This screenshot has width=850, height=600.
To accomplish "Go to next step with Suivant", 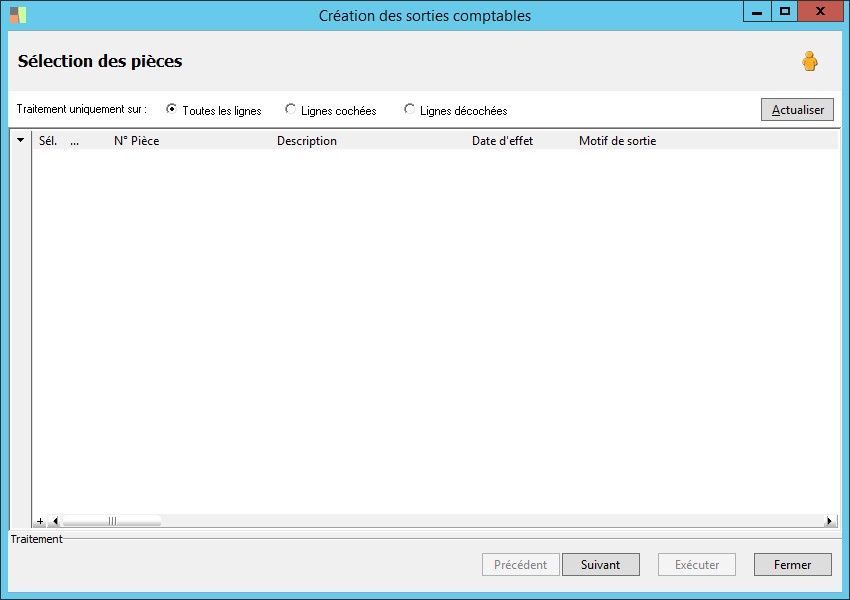I will [601, 565].
